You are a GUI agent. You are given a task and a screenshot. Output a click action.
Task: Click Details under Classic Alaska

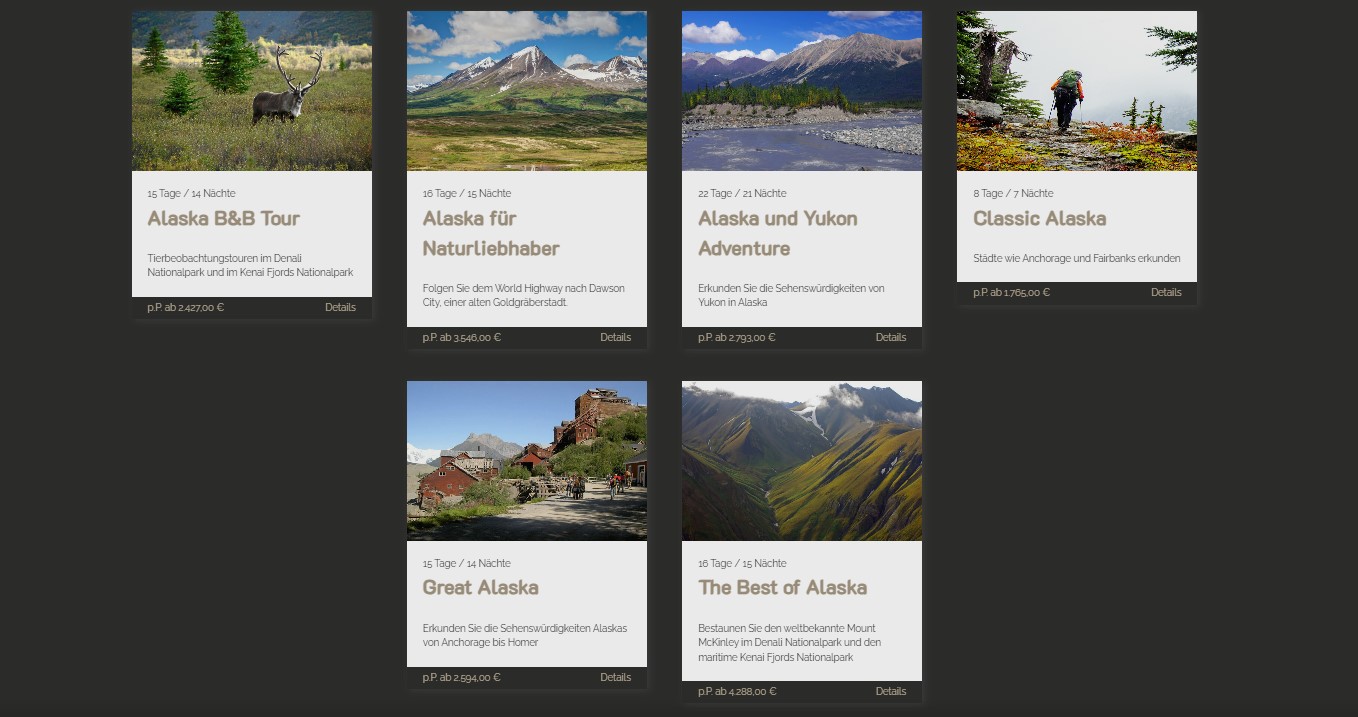tap(1166, 292)
